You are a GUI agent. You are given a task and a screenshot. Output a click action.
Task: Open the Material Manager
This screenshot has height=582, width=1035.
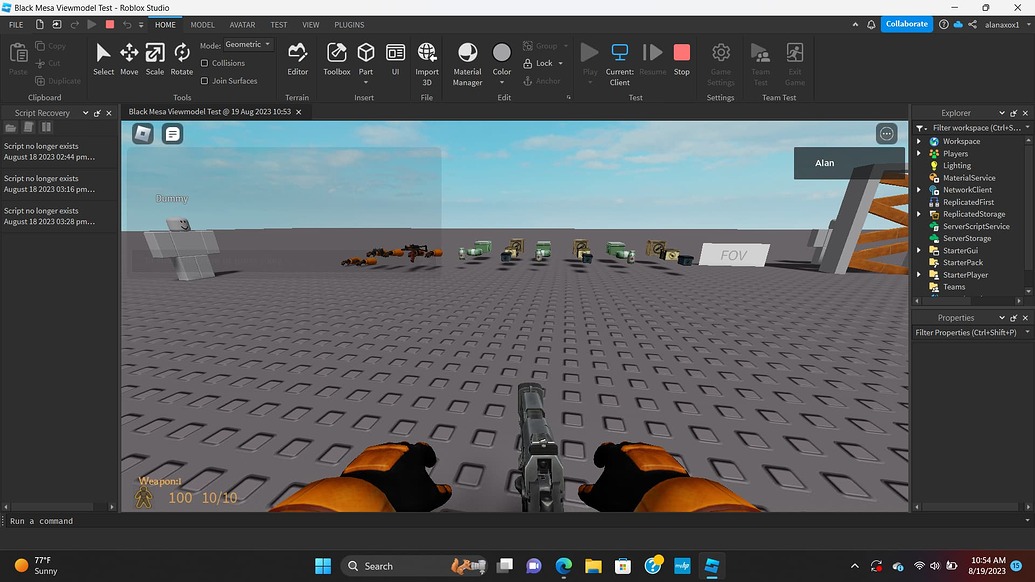[466, 60]
